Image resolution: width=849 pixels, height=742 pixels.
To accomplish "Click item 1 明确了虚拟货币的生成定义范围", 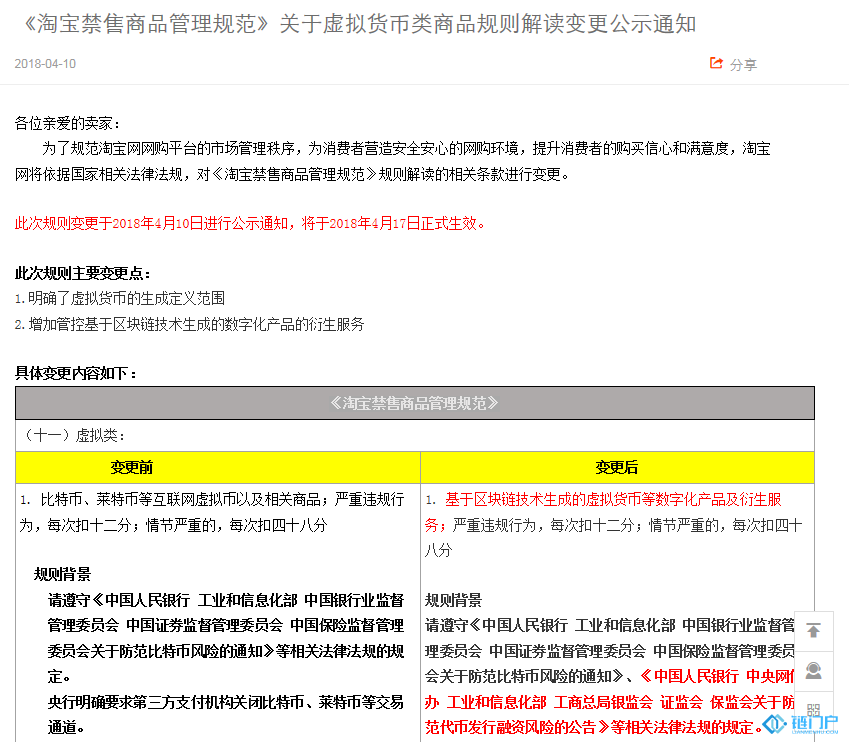I will pos(120,298).
